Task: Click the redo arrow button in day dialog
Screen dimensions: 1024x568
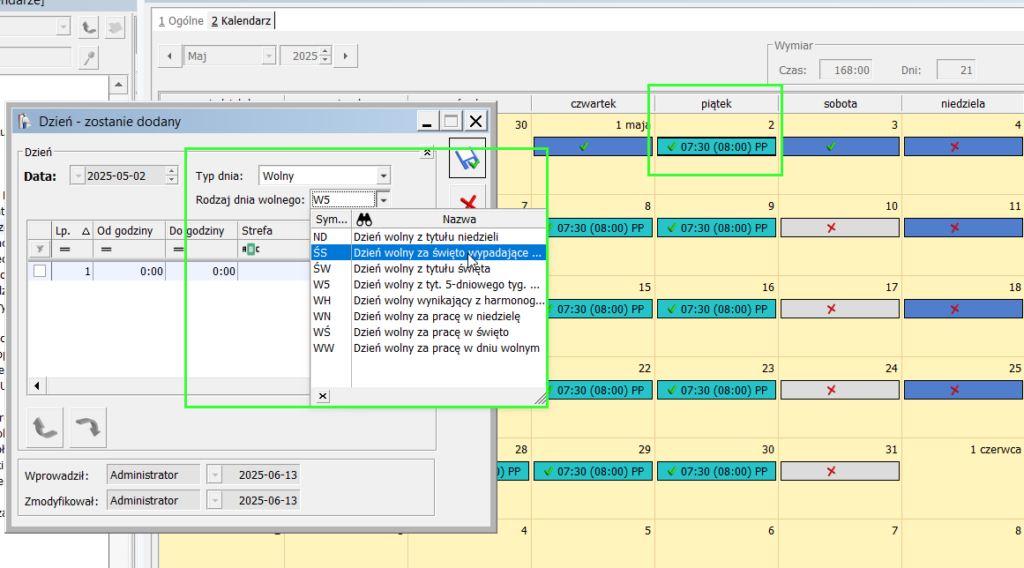Action: pos(88,428)
